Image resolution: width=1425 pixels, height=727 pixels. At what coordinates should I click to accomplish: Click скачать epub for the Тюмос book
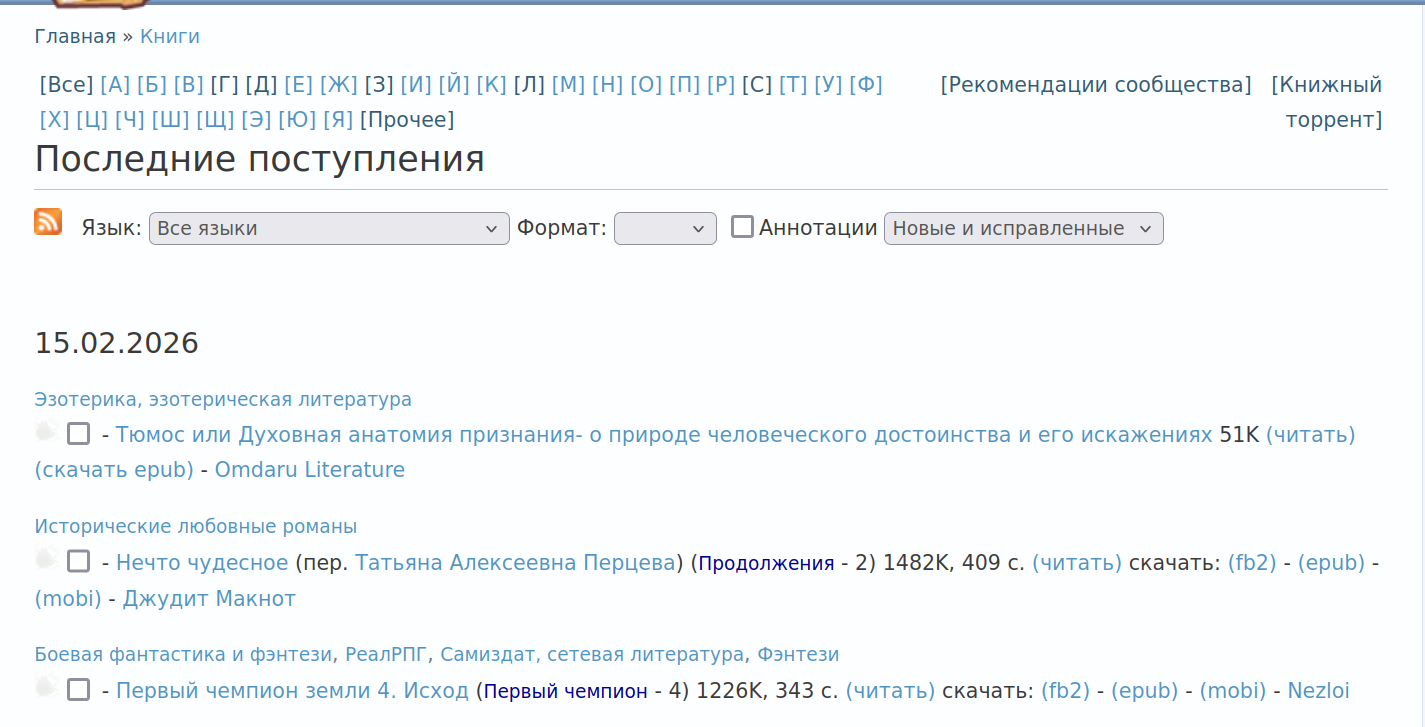114,470
